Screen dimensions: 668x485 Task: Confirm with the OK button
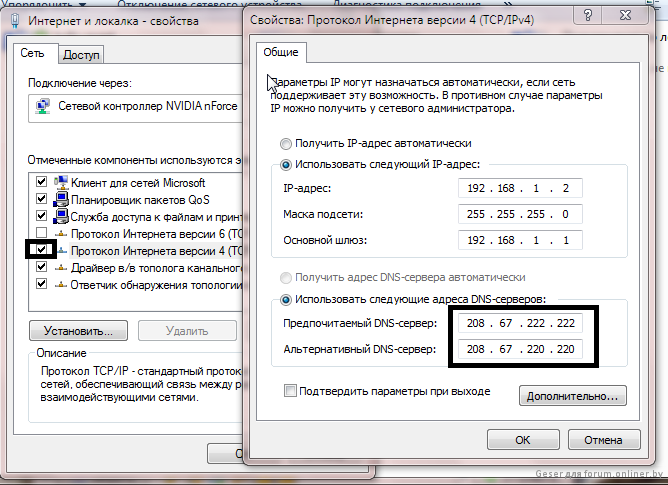tap(523, 440)
